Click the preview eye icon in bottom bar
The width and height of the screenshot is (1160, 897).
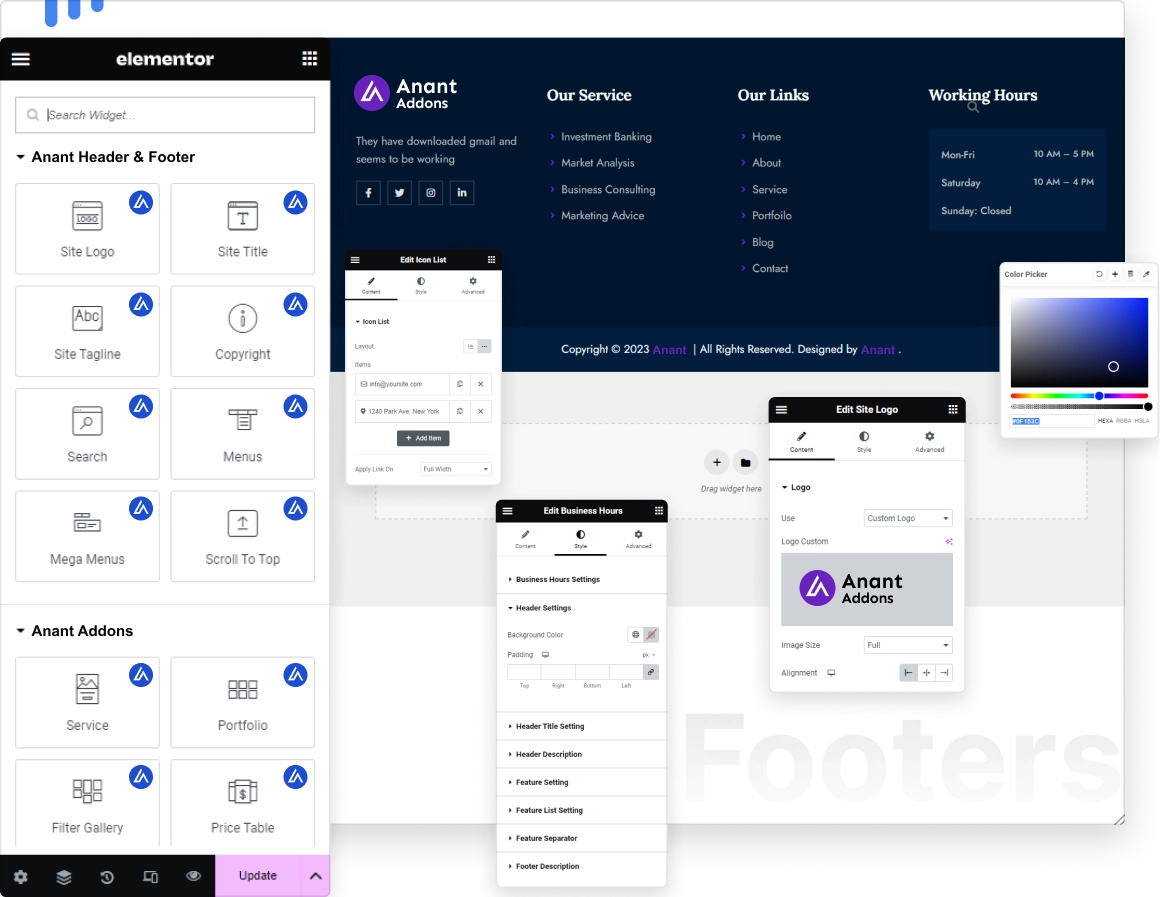coord(193,876)
